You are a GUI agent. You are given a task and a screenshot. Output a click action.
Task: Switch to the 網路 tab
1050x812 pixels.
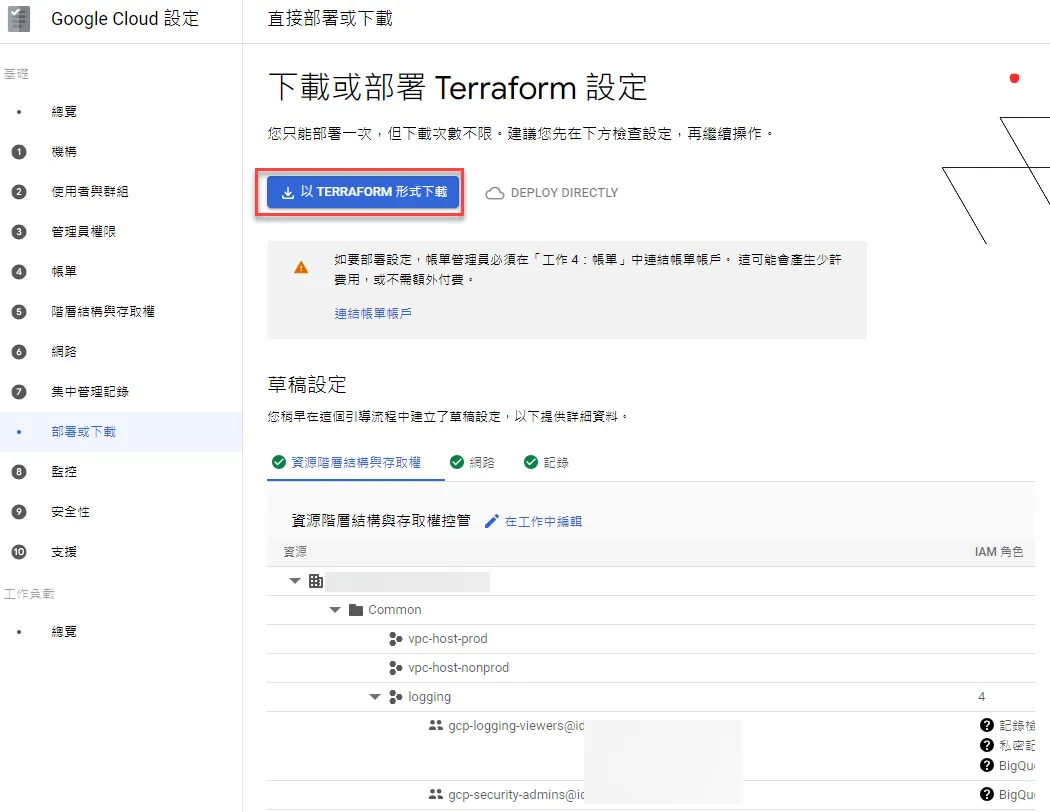[x=473, y=463]
